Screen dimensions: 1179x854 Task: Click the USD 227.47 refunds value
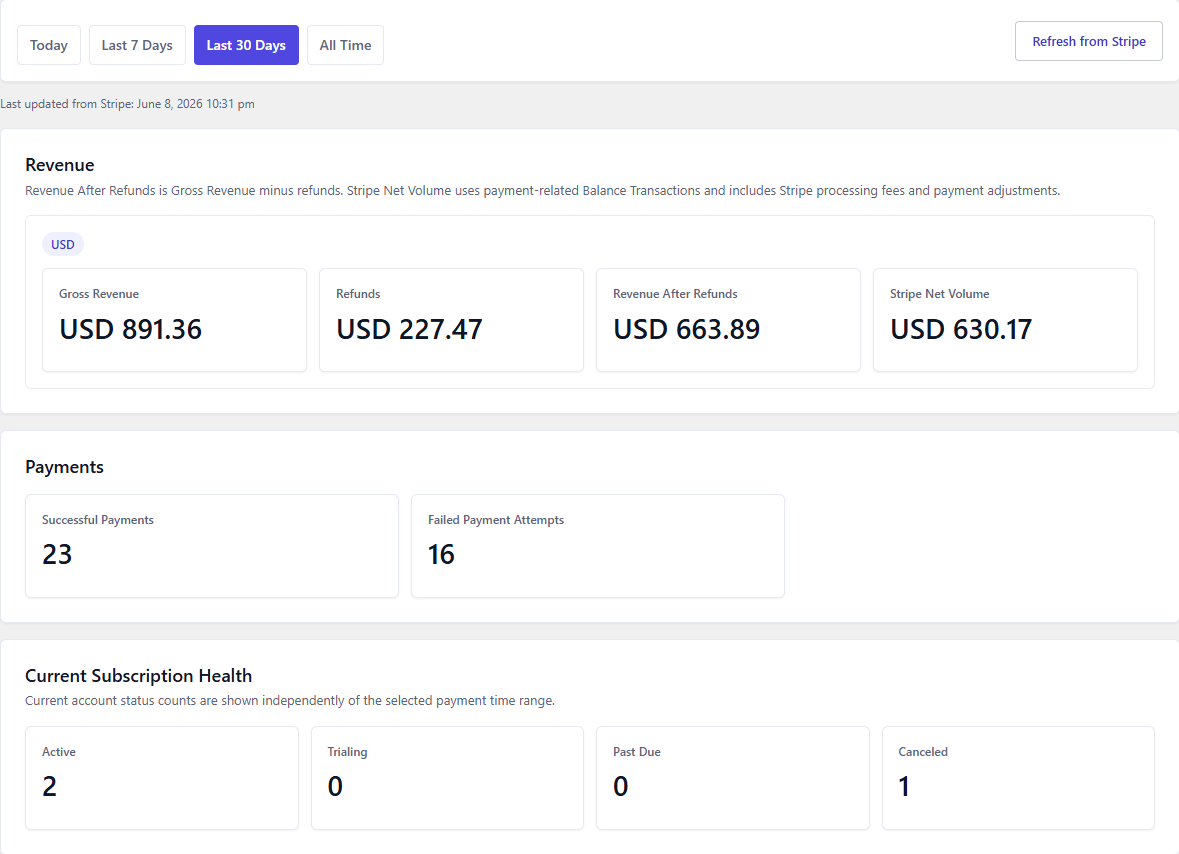pos(409,329)
